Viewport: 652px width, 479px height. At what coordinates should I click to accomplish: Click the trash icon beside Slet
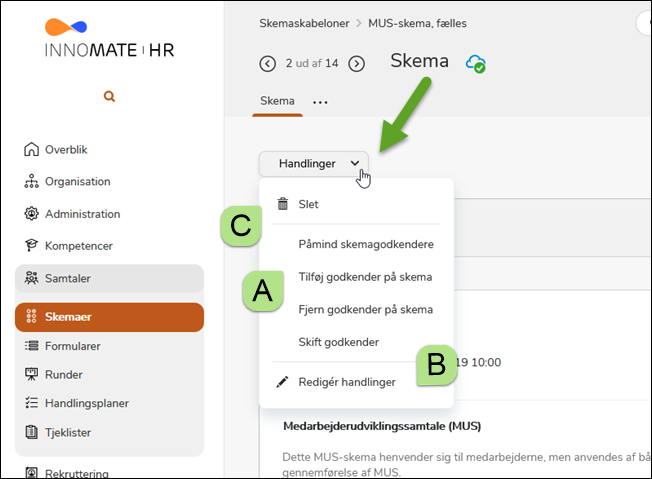[283, 204]
